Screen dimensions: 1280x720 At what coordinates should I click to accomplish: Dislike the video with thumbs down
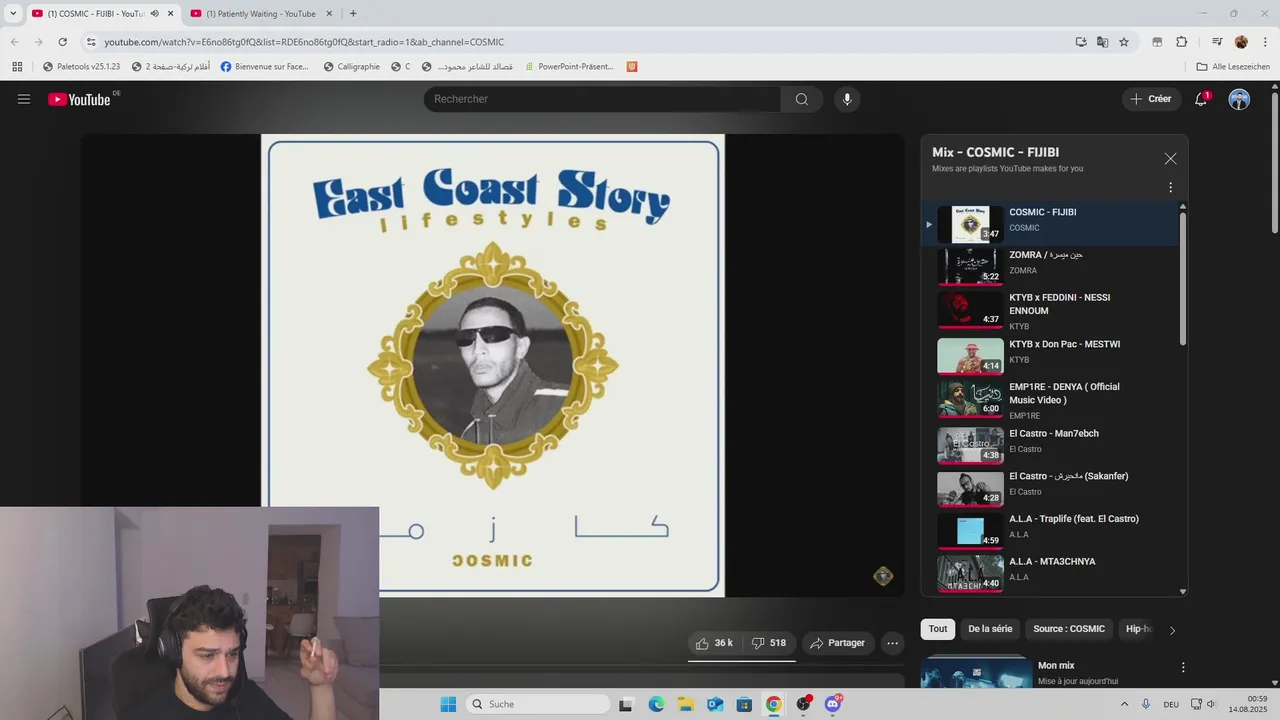pos(768,643)
